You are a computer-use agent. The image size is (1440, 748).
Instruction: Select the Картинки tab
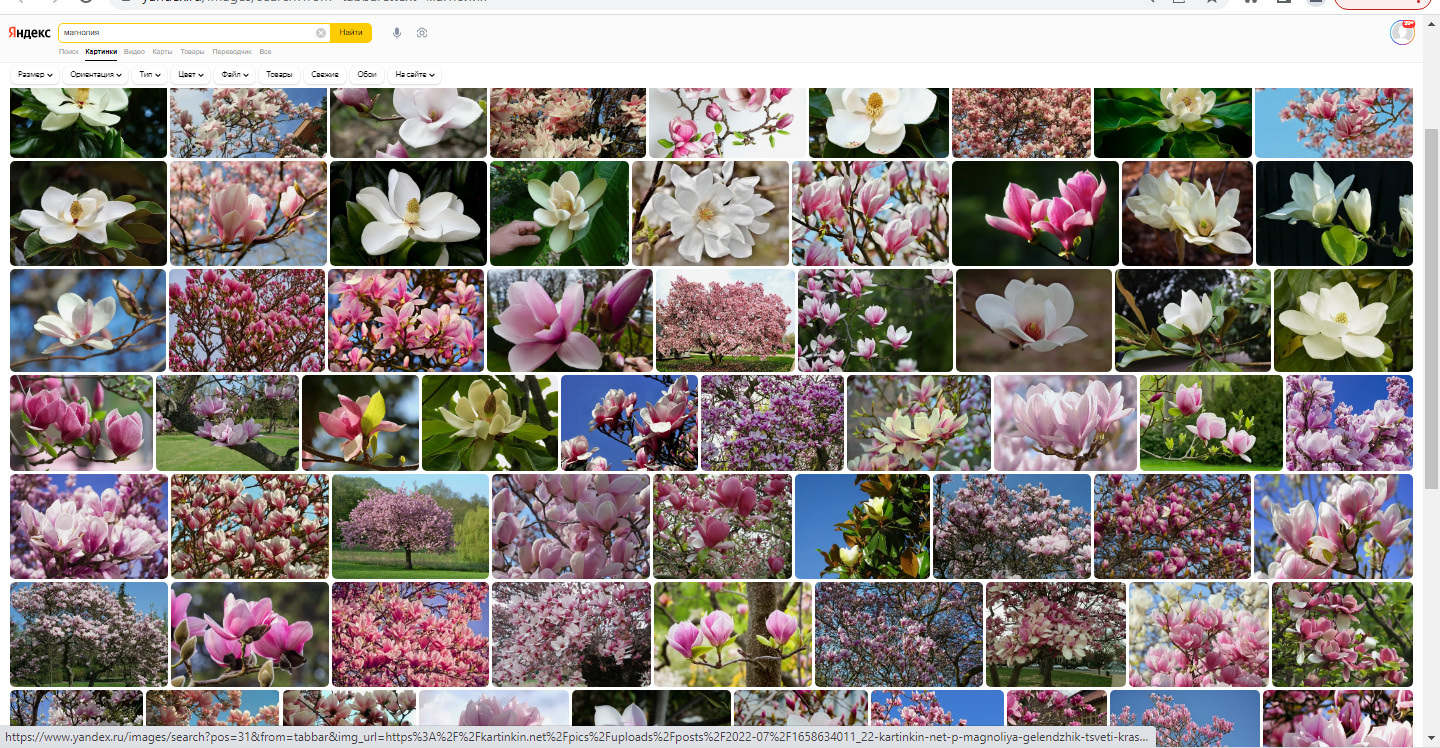click(x=101, y=51)
